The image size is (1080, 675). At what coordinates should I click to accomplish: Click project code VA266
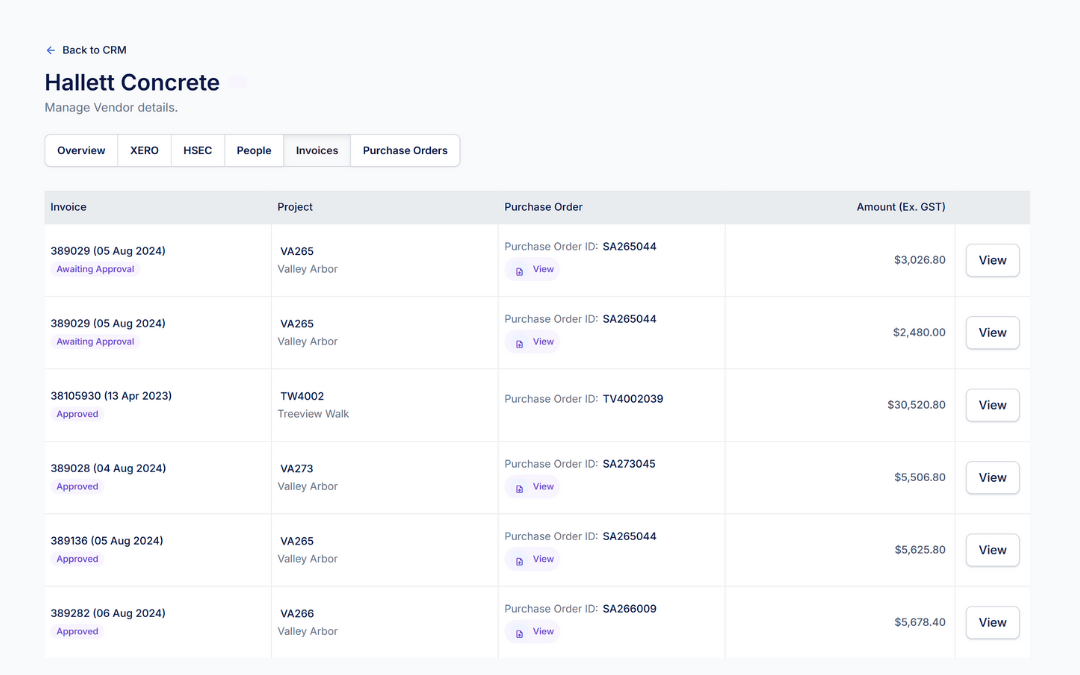click(x=297, y=613)
